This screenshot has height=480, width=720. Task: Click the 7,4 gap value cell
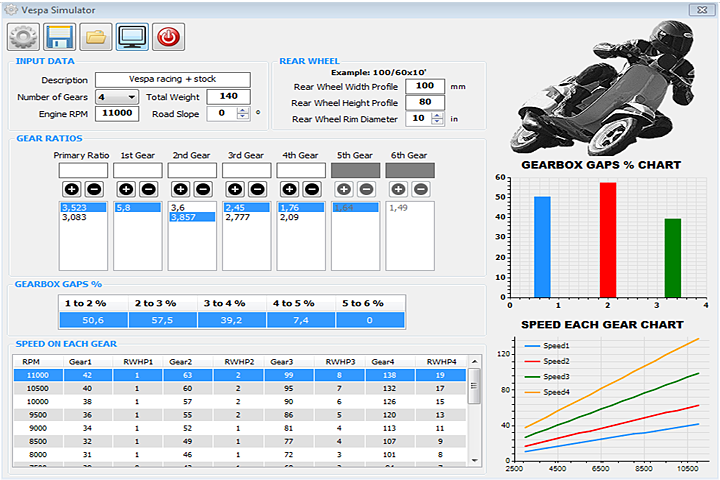301,320
